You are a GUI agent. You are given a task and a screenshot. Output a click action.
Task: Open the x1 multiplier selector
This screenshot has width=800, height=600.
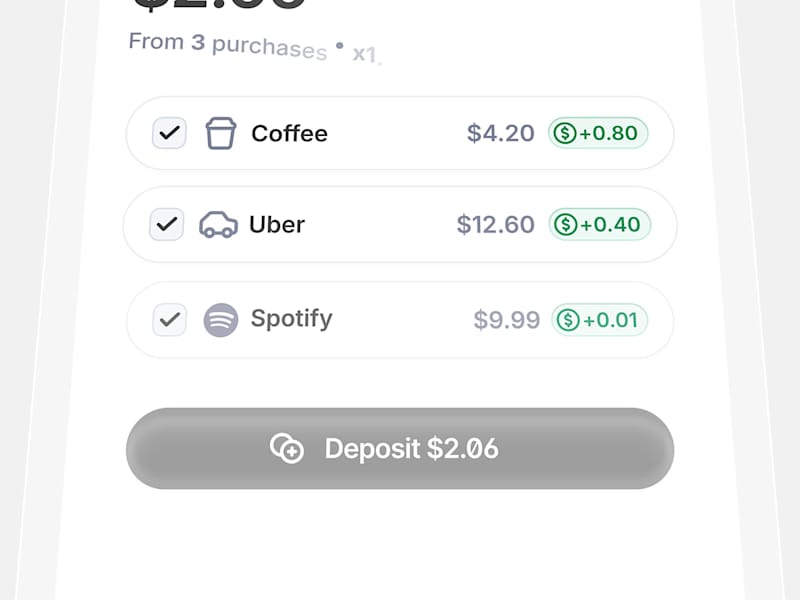pyautogui.click(x=366, y=53)
